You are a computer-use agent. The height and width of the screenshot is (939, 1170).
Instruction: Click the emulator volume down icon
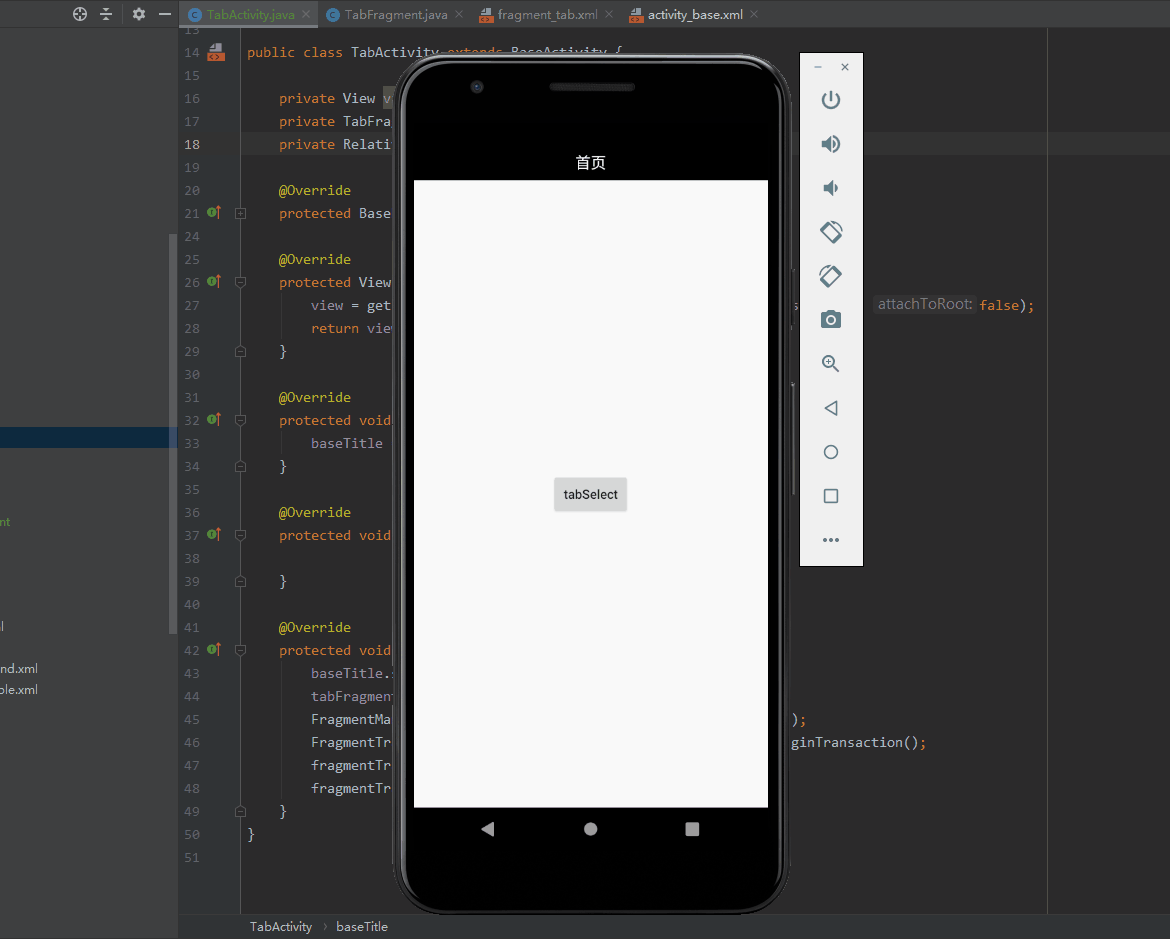point(830,188)
